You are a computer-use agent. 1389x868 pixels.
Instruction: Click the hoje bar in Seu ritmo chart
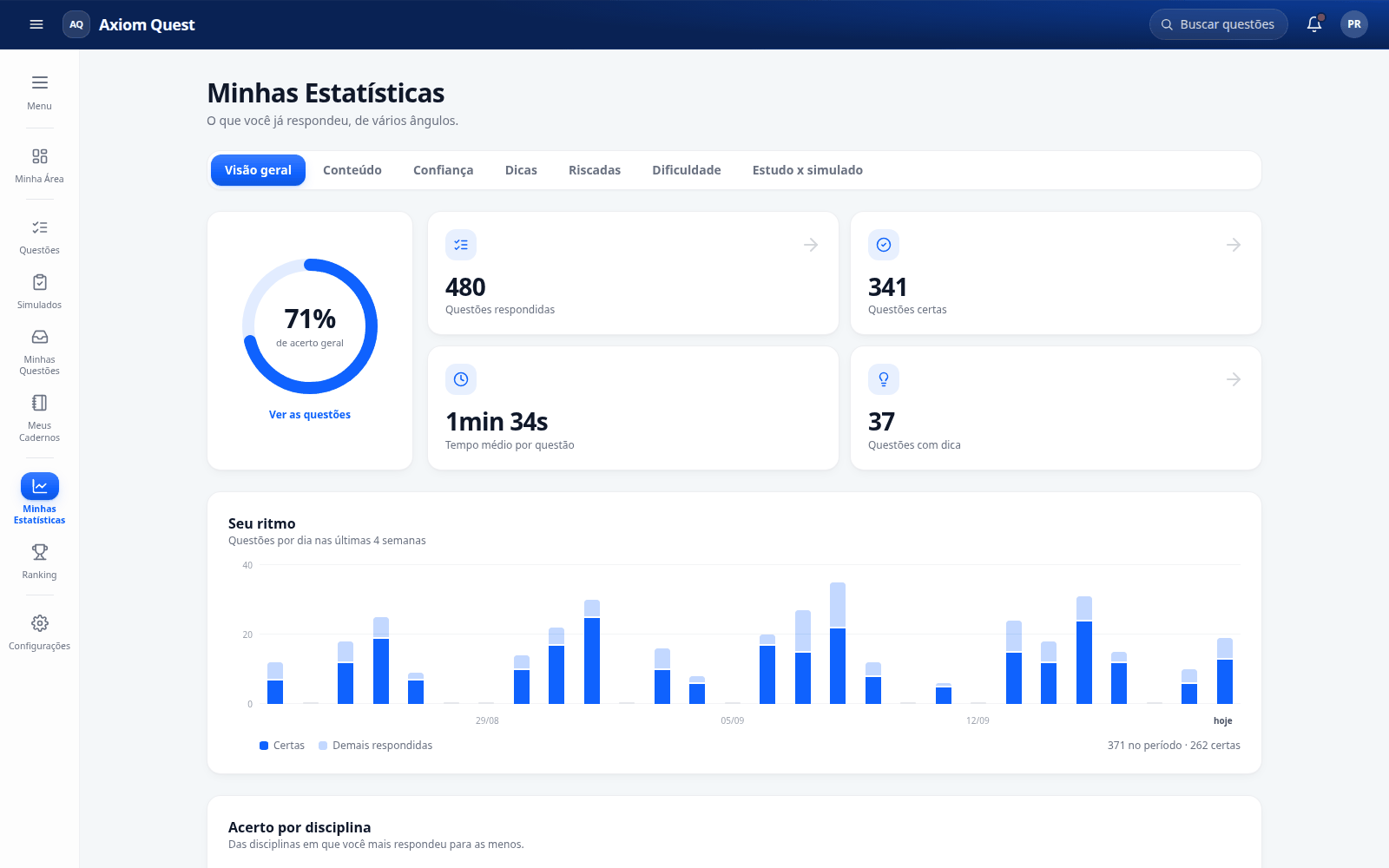pos(1225,671)
